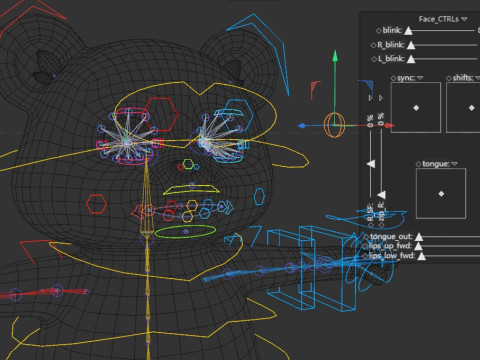Click the R_SF vertical slider handle

tap(371, 164)
